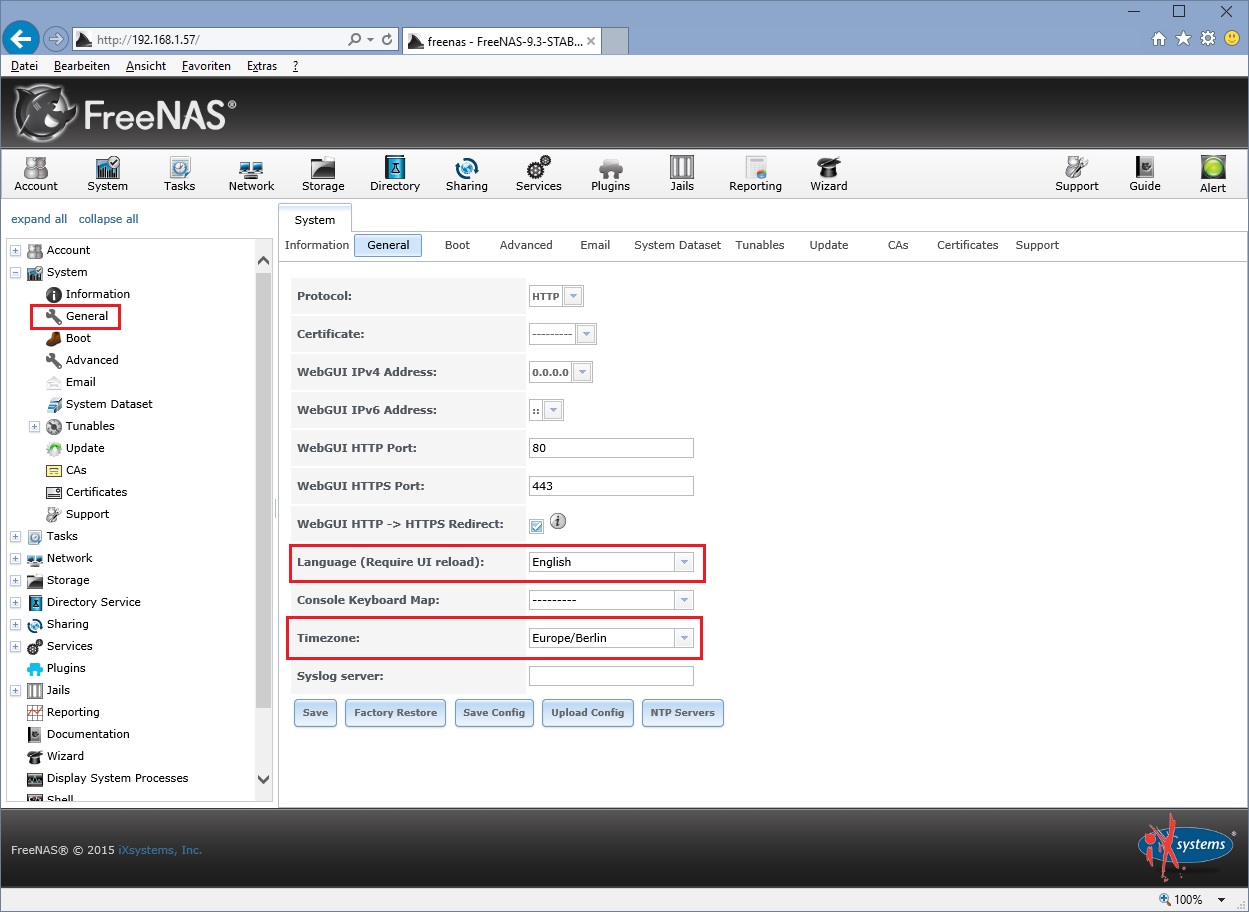Open the Network toolbar icon

(251, 173)
